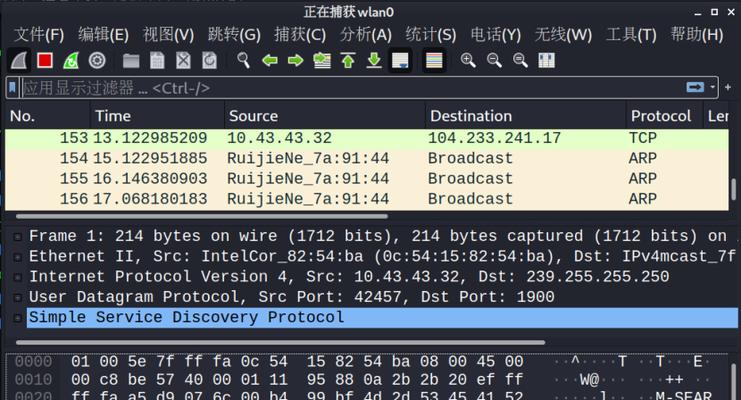Select packet 154 ARP row
Viewport: 741px width, 400px height.
click(367, 158)
